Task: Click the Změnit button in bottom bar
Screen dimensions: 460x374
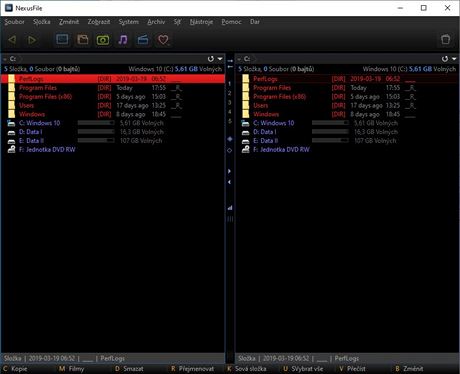Action: click(x=409, y=369)
